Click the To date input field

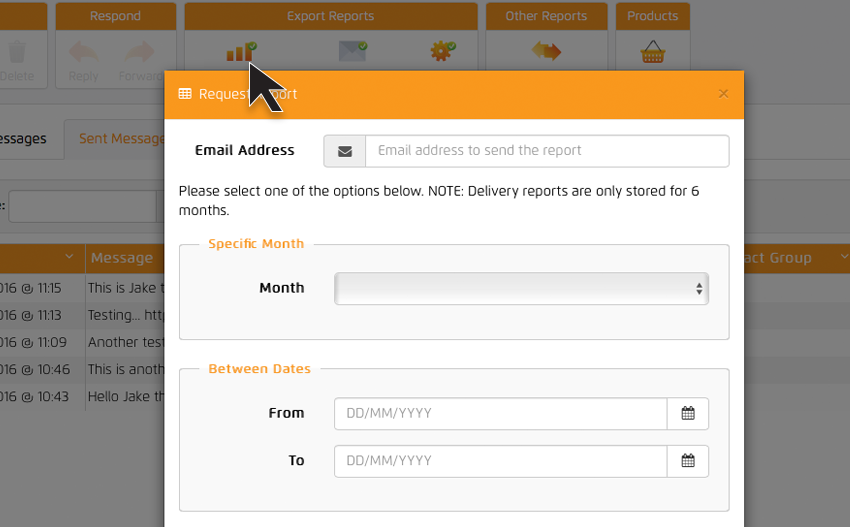tap(500, 461)
